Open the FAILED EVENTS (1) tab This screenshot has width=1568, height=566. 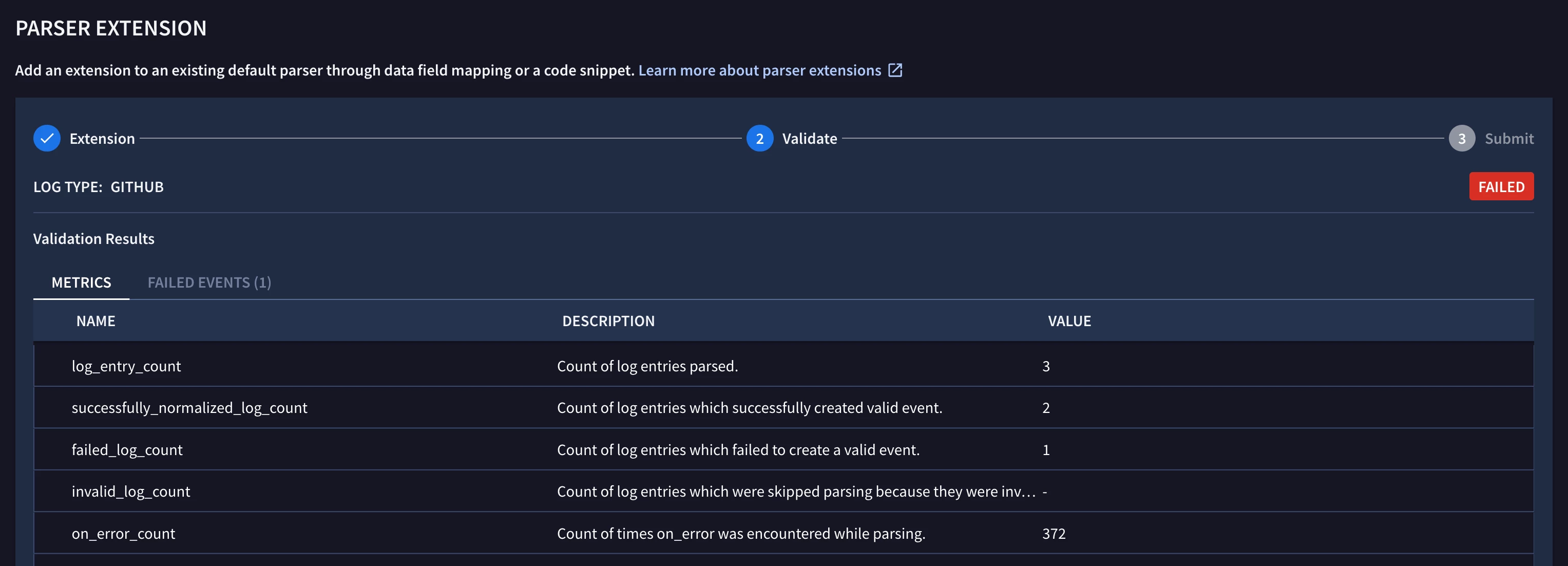click(x=209, y=282)
